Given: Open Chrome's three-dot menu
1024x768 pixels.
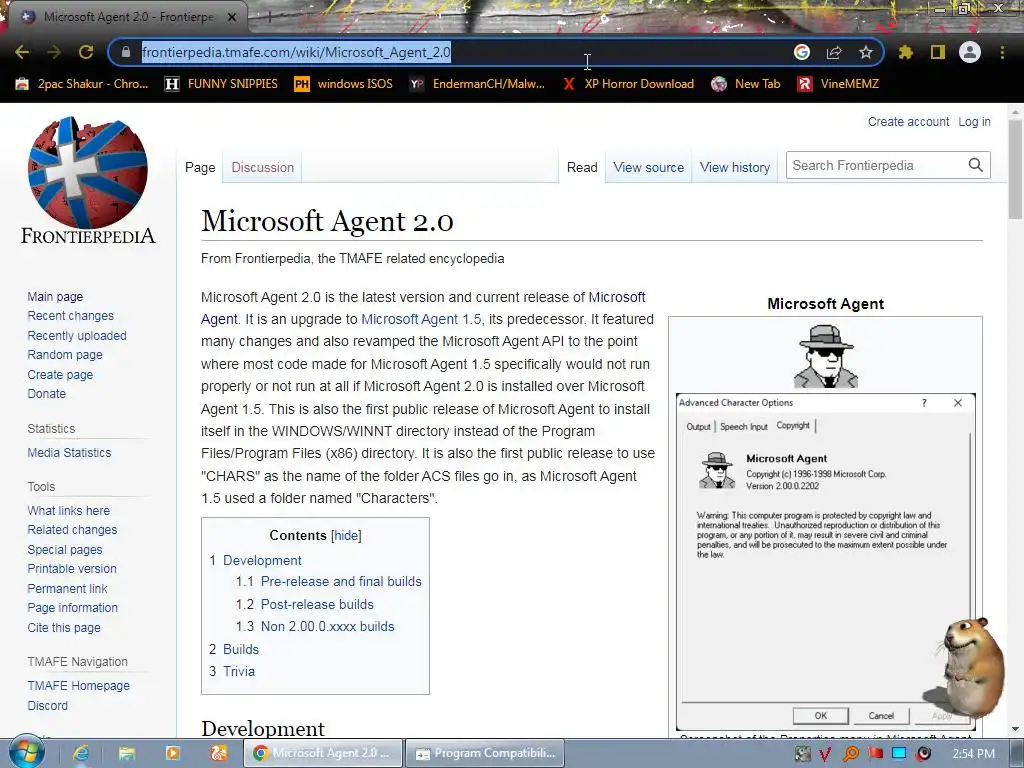Looking at the screenshot, I should click(1002, 52).
